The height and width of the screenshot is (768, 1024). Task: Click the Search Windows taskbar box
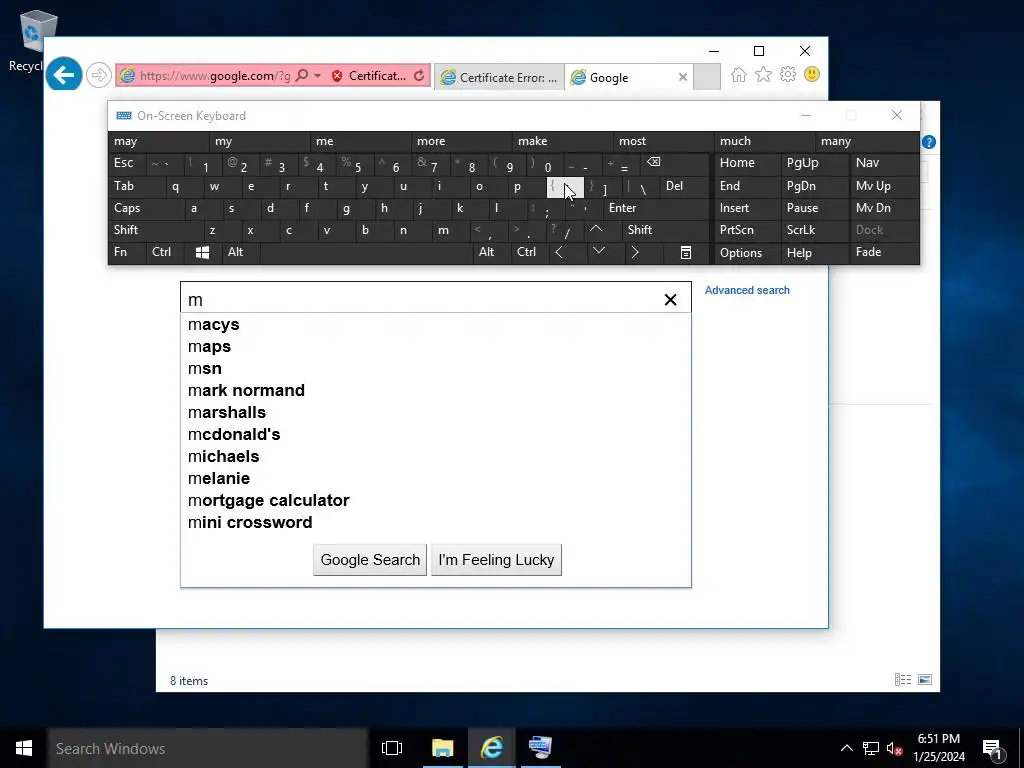click(x=208, y=748)
